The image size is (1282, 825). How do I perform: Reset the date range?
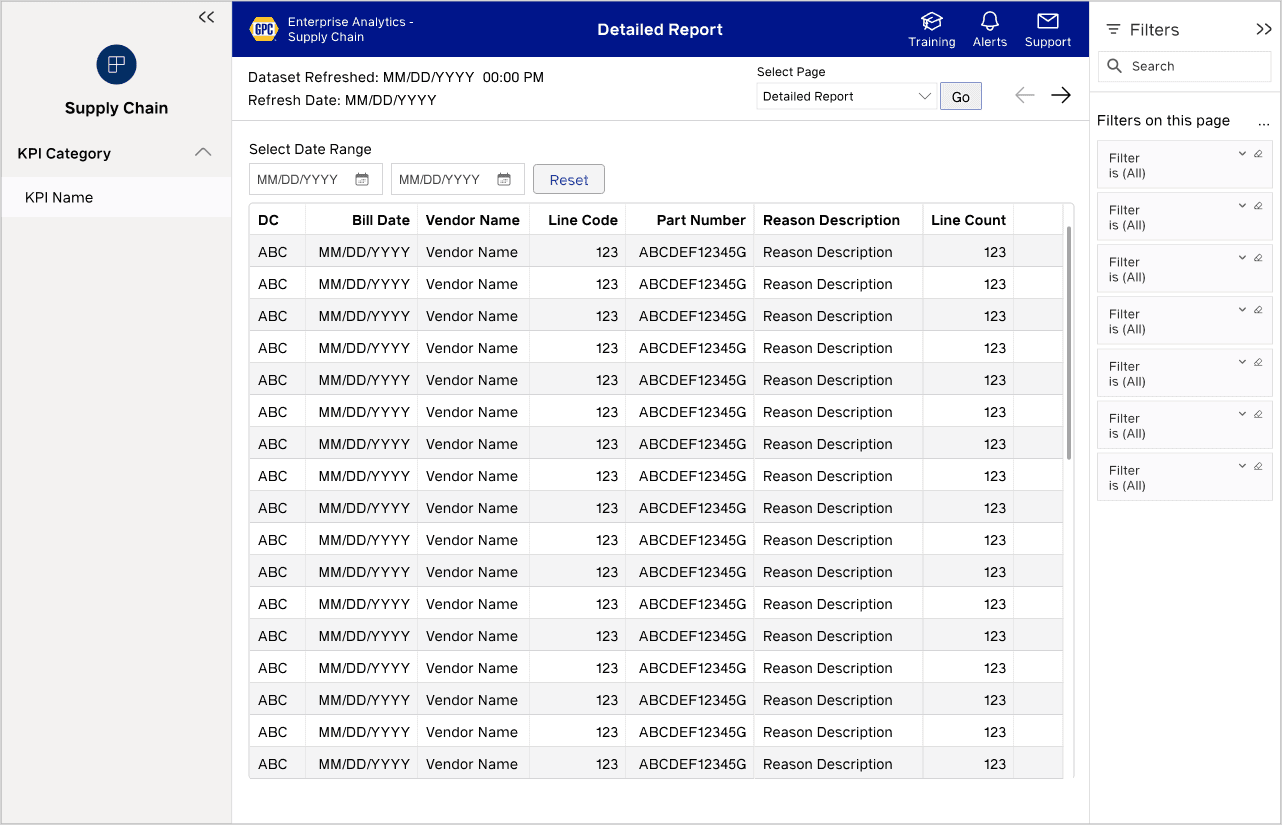[x=569, y=180]
